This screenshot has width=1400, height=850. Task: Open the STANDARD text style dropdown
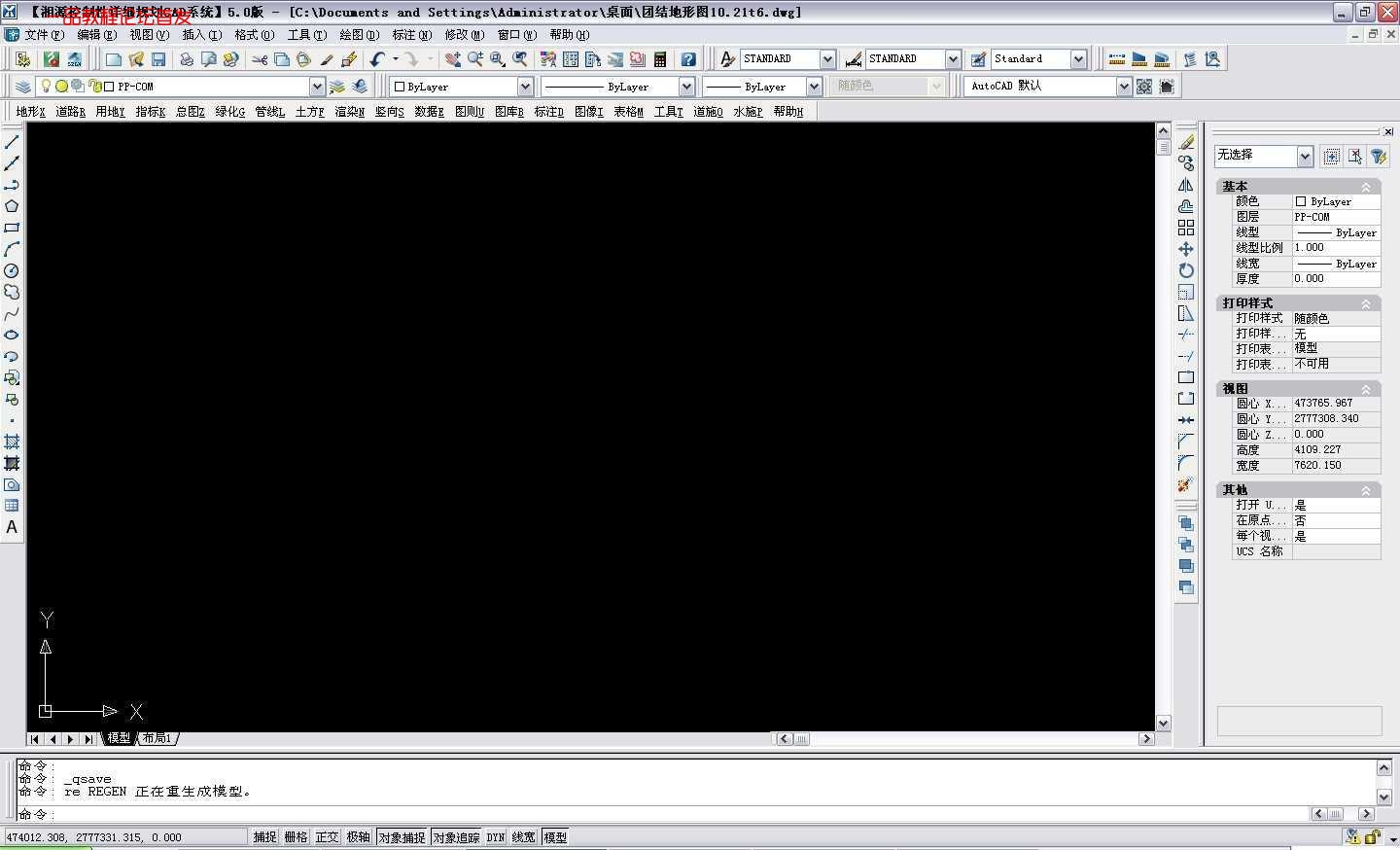827,59
